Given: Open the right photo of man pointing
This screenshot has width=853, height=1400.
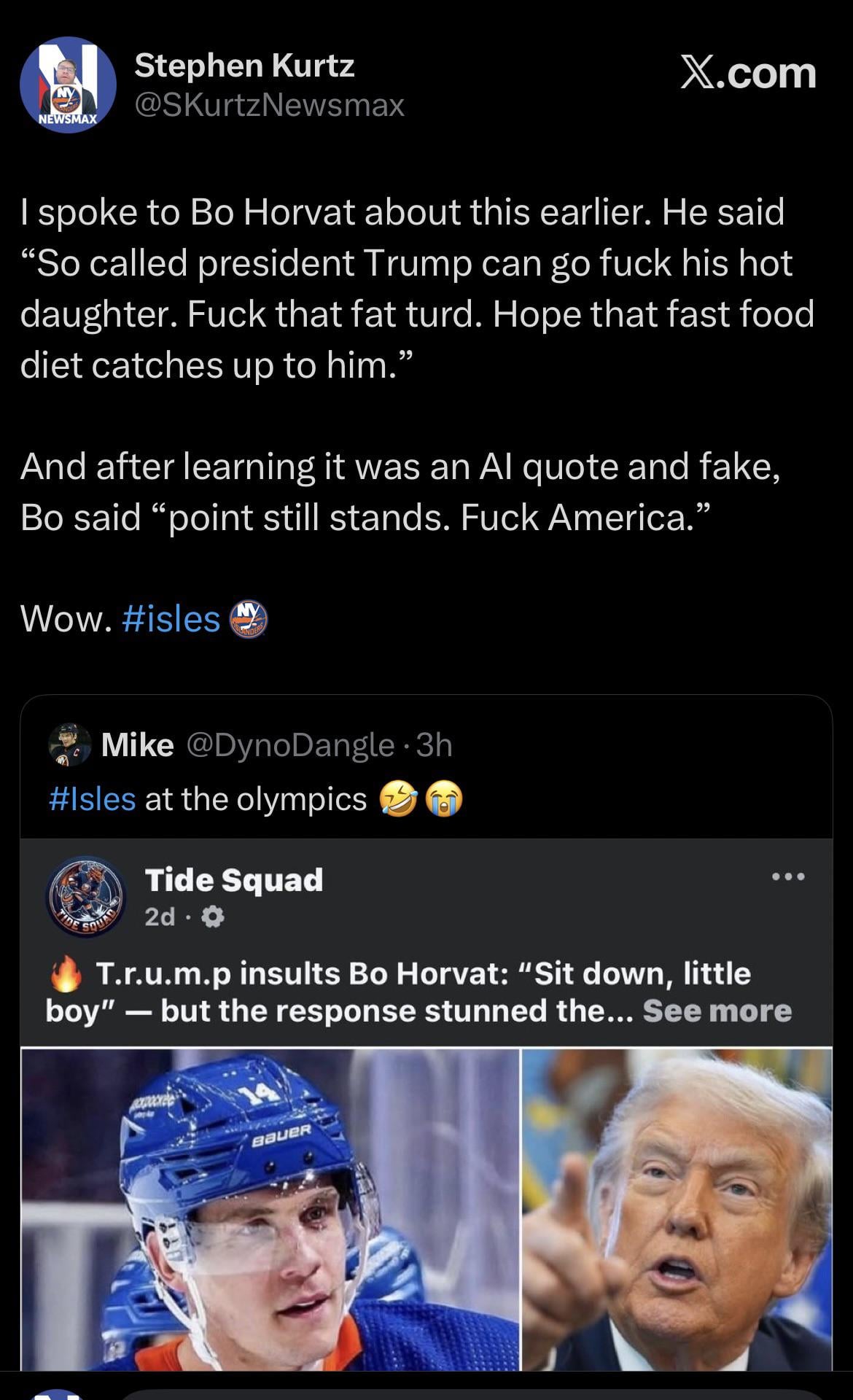Looking at the screenshot, I should tap(677, 1209).
